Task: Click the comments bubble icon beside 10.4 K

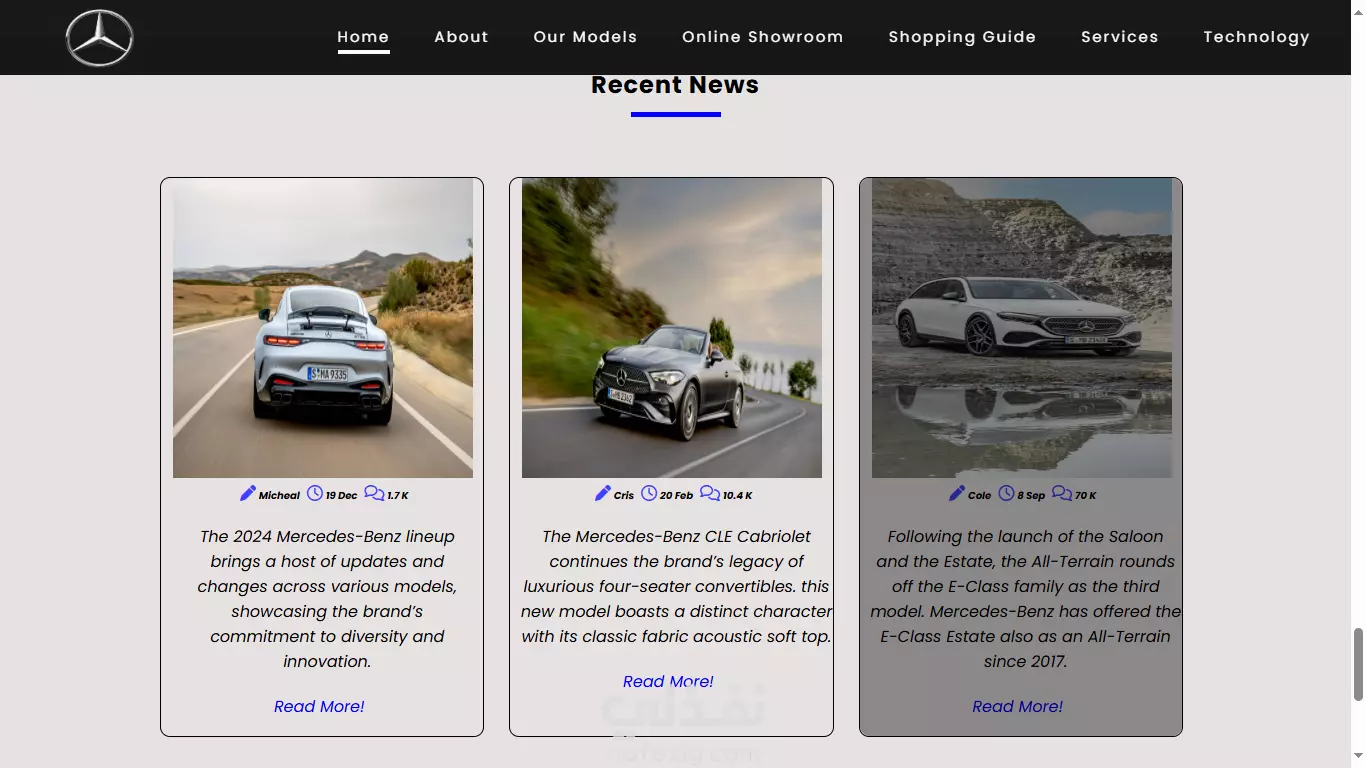Action: pos(710,493)
